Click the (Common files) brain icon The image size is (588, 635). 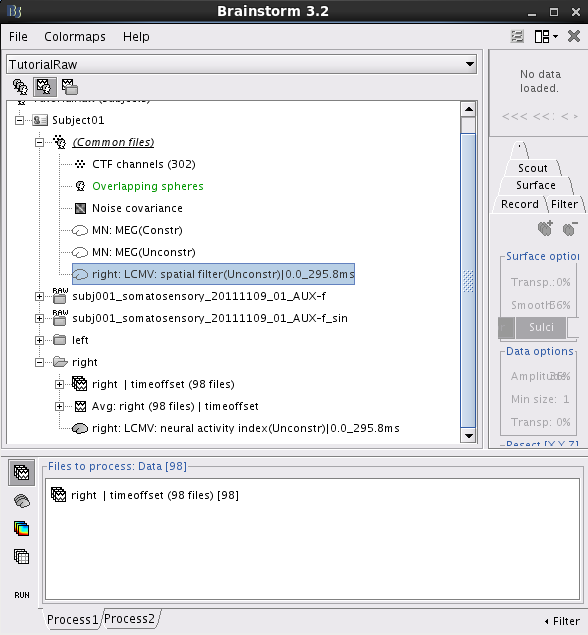tap(60, 142)
